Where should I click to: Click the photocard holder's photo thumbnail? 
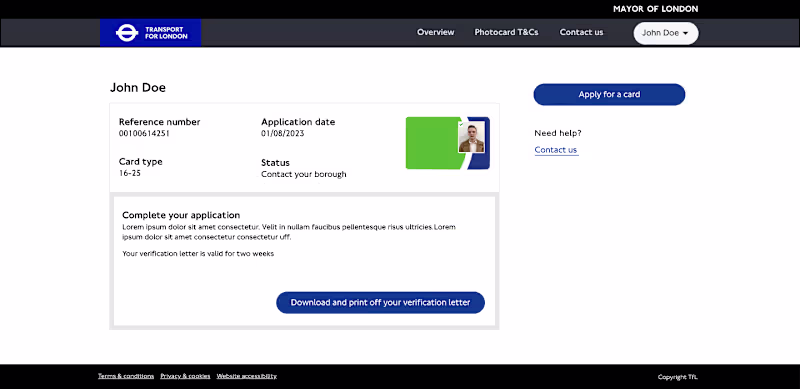471,138
